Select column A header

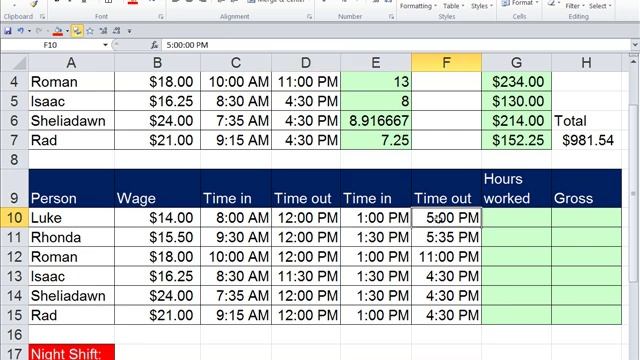pyautogui.click(x=71, y=63)
